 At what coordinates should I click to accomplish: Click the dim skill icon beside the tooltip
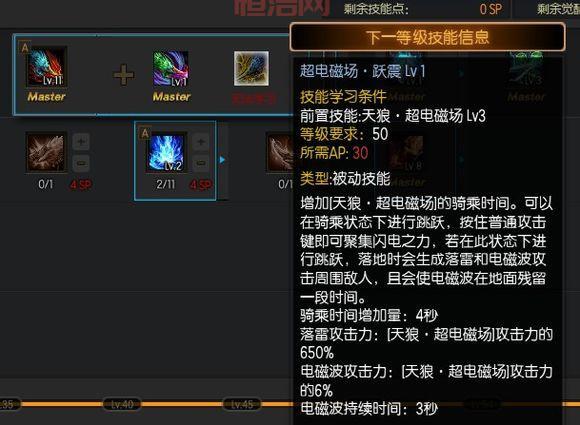point(280,152)
